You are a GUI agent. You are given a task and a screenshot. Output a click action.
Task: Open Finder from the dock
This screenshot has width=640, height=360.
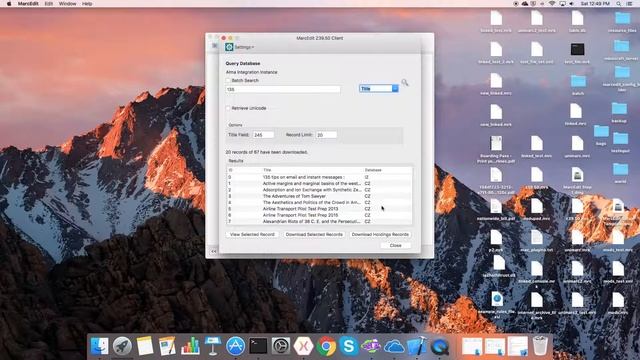[x=99, y=346]
